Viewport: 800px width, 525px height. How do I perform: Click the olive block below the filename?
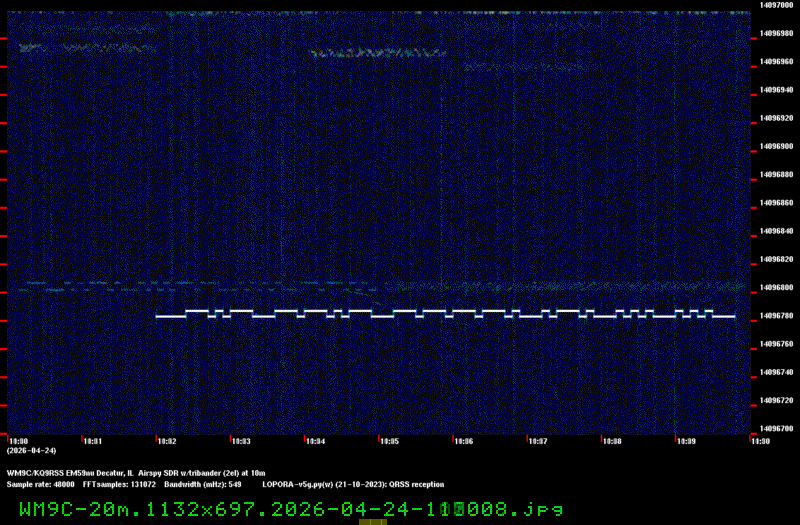click(x=372, y=521)
